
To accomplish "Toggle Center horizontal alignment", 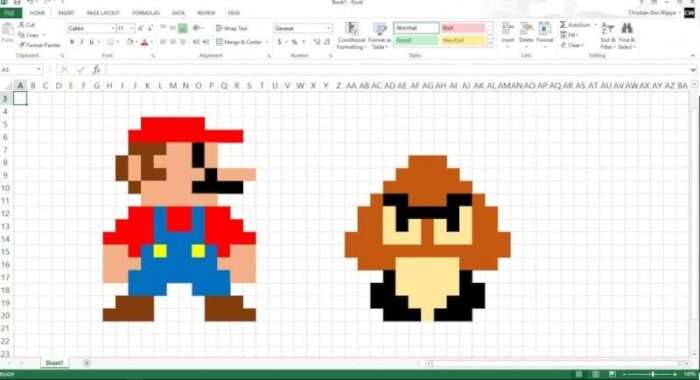I will 173,42.
